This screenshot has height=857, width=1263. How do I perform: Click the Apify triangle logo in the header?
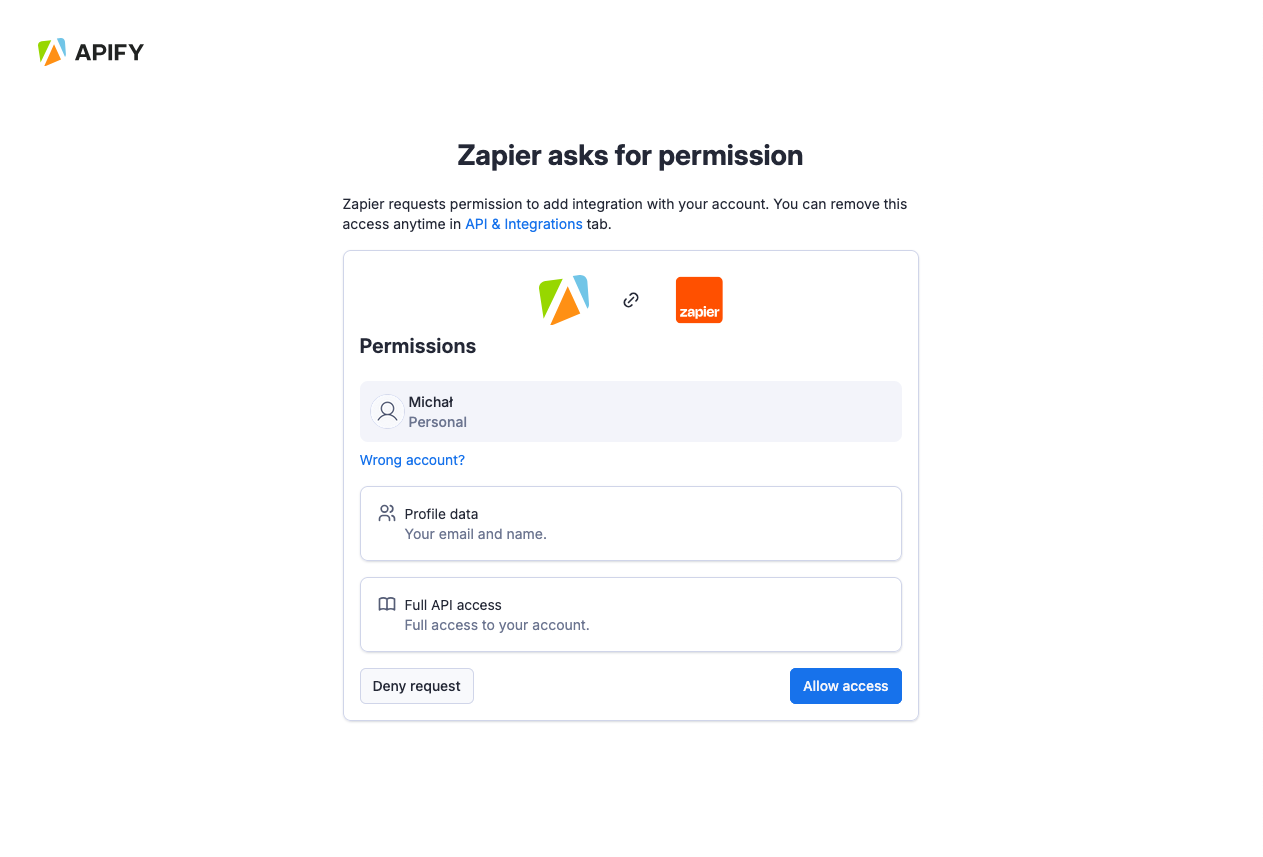click(x=51, y=52)
